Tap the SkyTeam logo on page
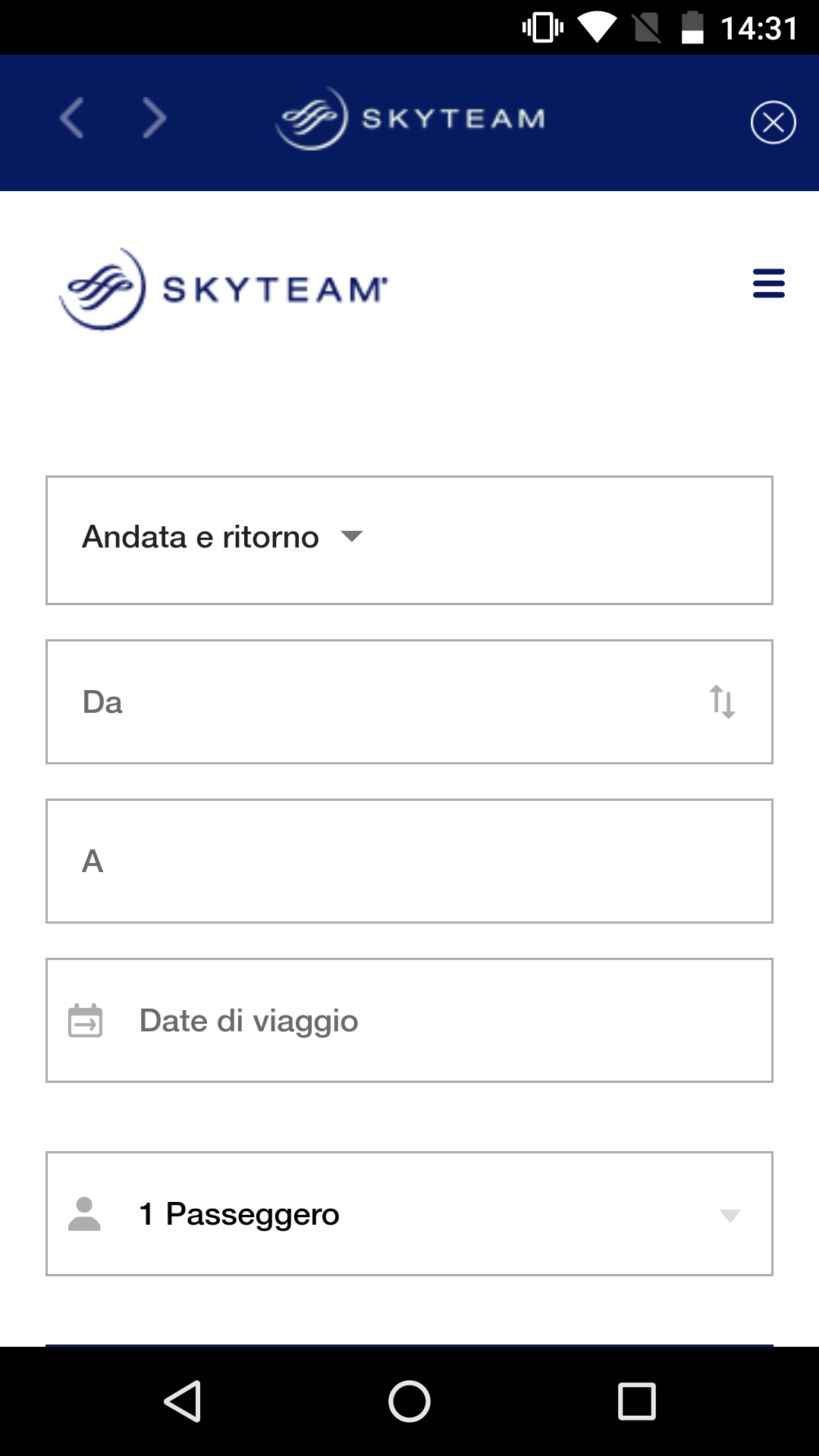The image size is (819, 1456). [224, 289]
